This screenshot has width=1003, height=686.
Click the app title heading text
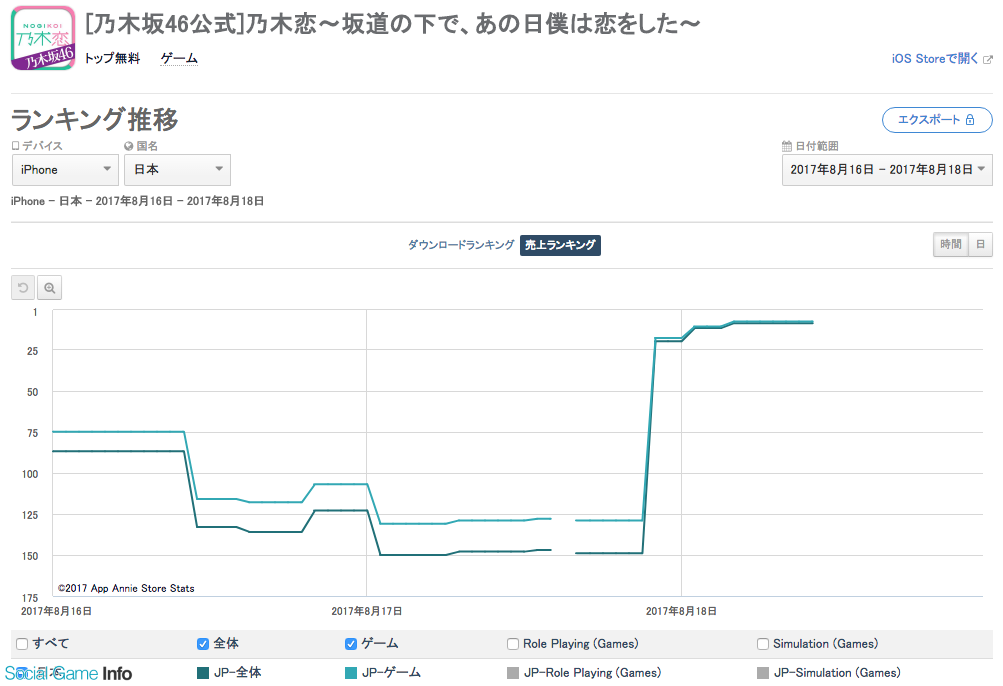393,24
